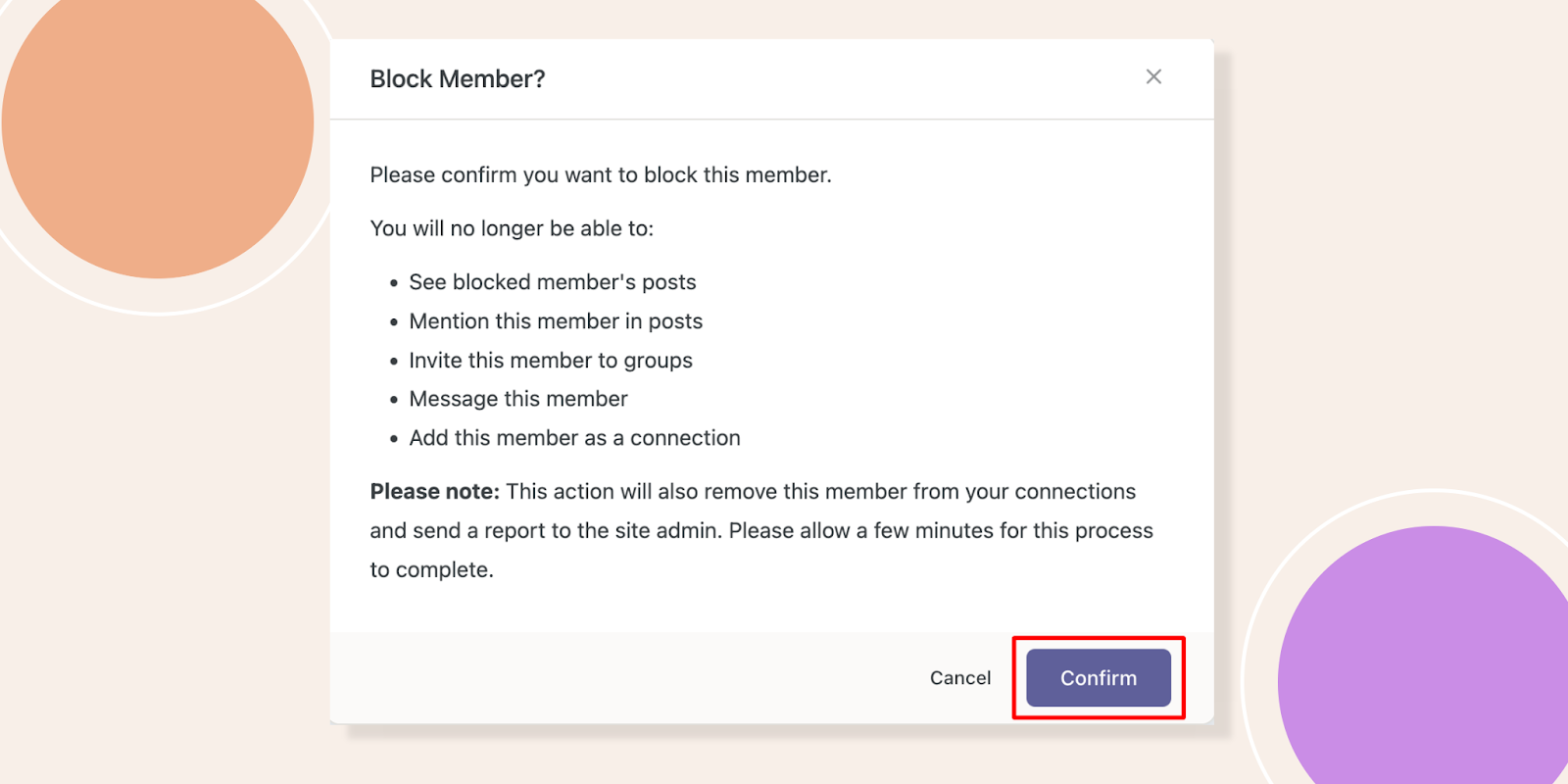Click the bold 'Please note:' label
1568x784 pixels.
(x=434, y=491)
